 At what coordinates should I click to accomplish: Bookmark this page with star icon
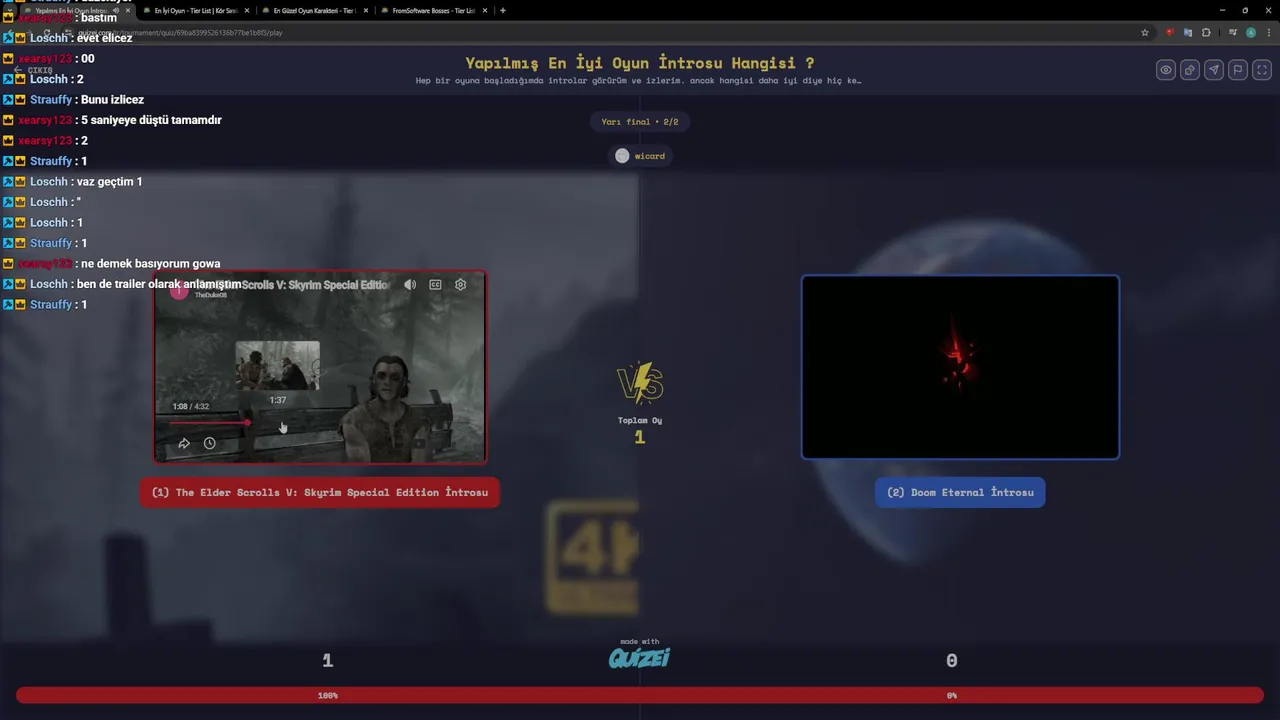[x=1145, y=32]
